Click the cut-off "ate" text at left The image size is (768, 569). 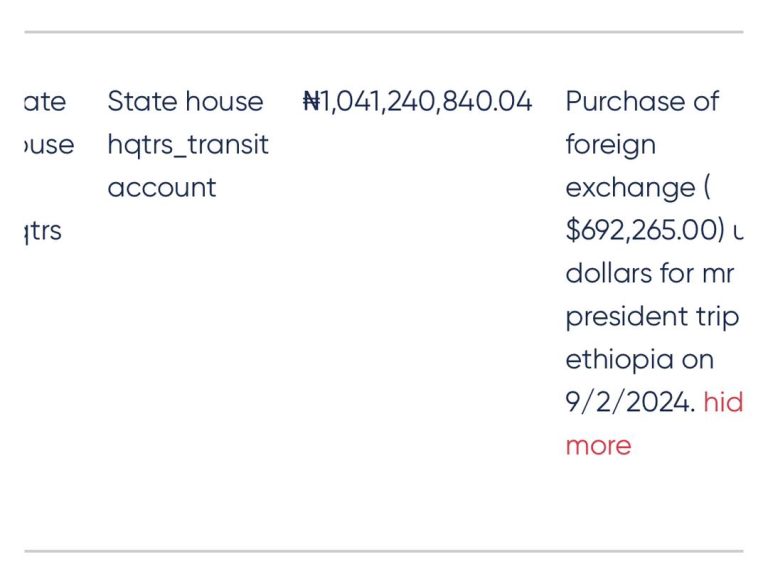pyautogui.click(x=45, y=101)
